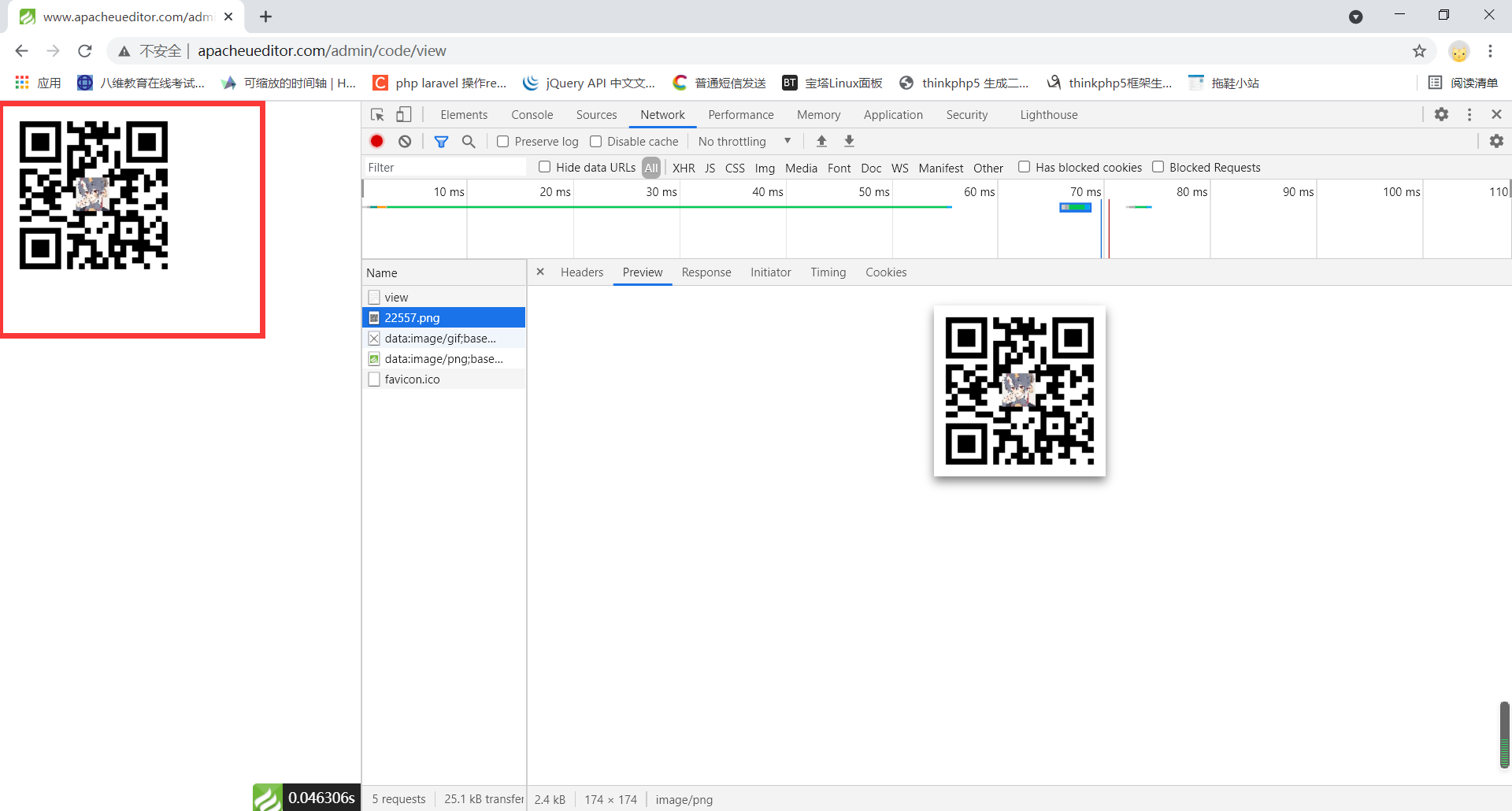The image size is (1512, 811).
Task: Open Network panel settings gear
Action: (1496, 141)
